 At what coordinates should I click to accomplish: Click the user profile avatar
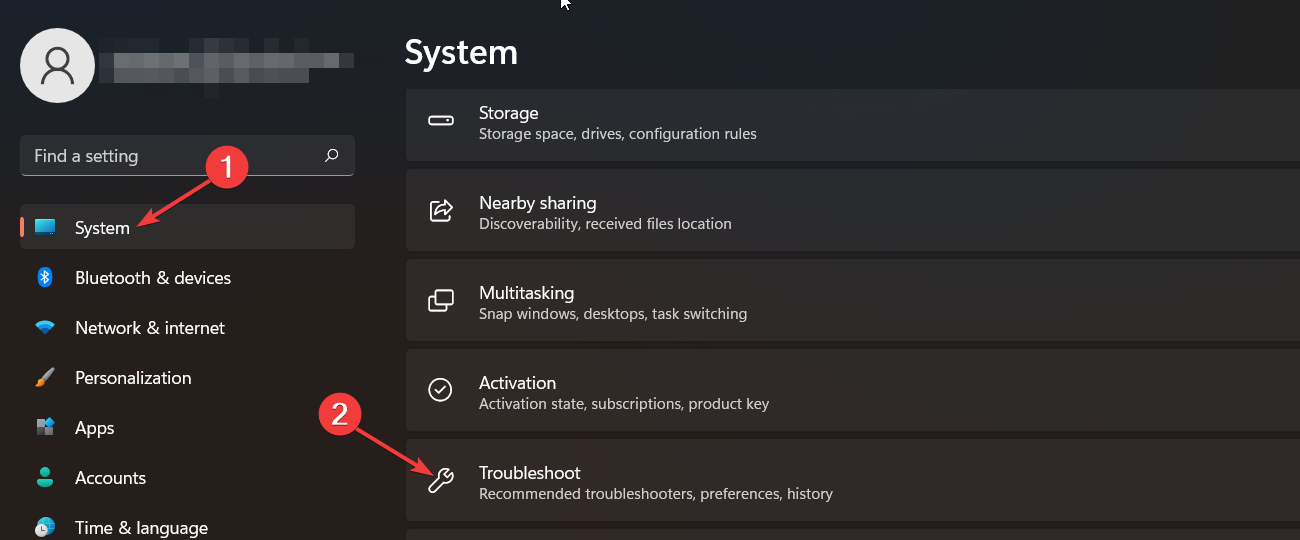pyautogui.click(x=58, y=65)
